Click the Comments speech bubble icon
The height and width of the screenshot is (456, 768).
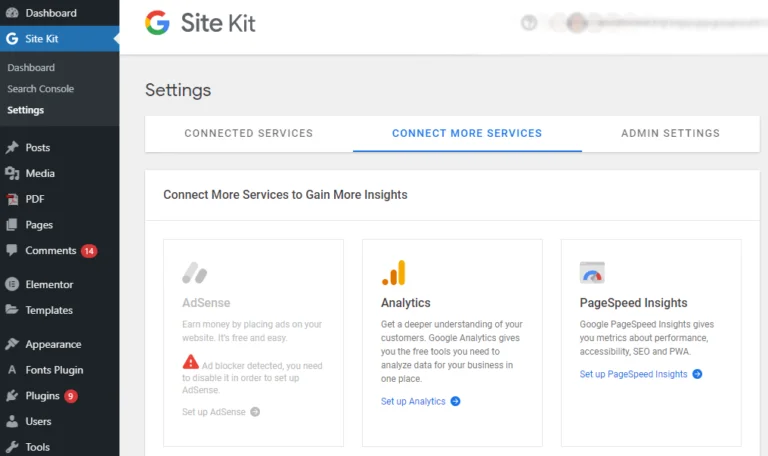click(12, 250)
